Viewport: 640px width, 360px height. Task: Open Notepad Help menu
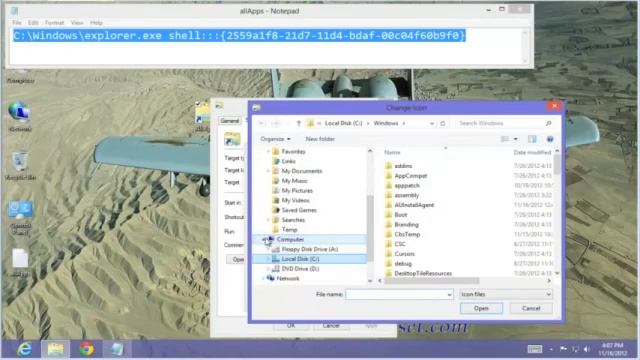[x=96, y=22]
